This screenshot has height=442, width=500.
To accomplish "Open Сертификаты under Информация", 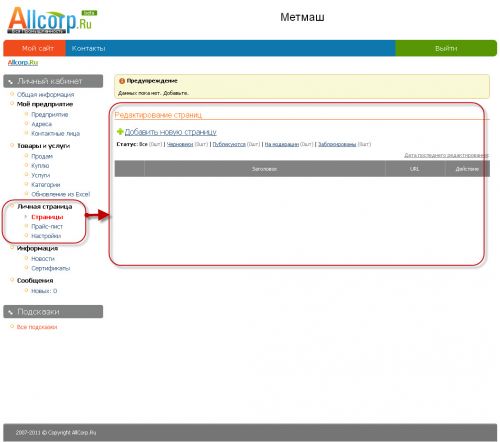I will [x=51, y=268].
